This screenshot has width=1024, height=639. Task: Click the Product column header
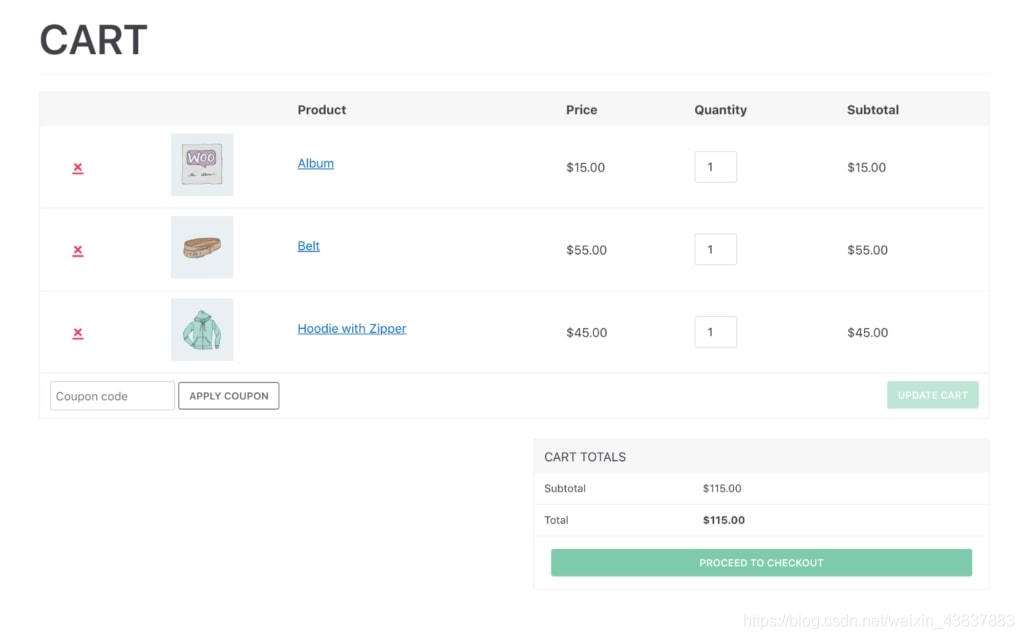pyautogui.click(x=322, y=110)
